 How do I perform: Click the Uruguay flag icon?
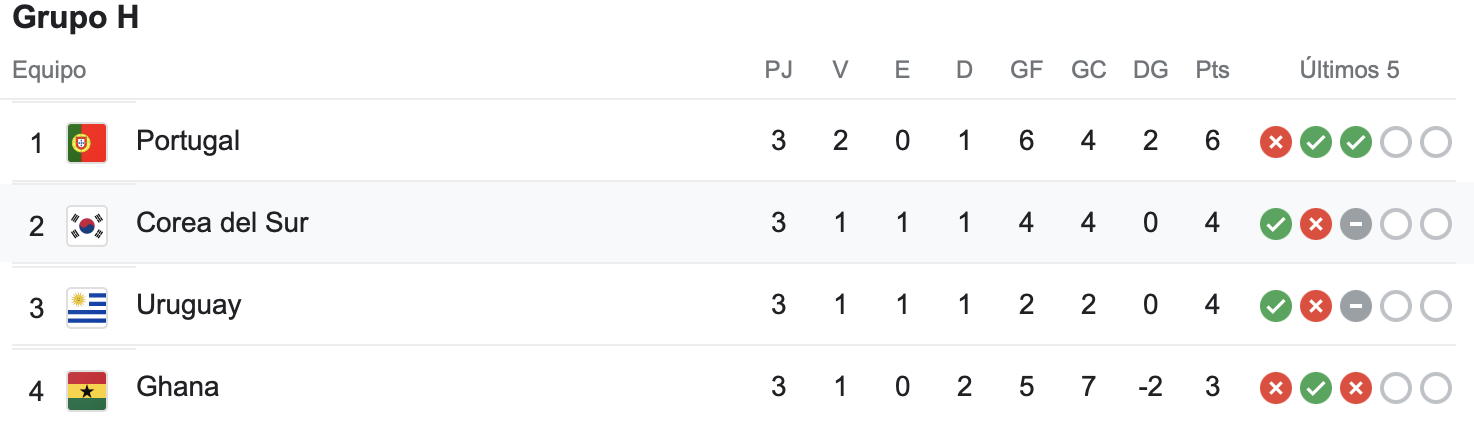point(87,306)
